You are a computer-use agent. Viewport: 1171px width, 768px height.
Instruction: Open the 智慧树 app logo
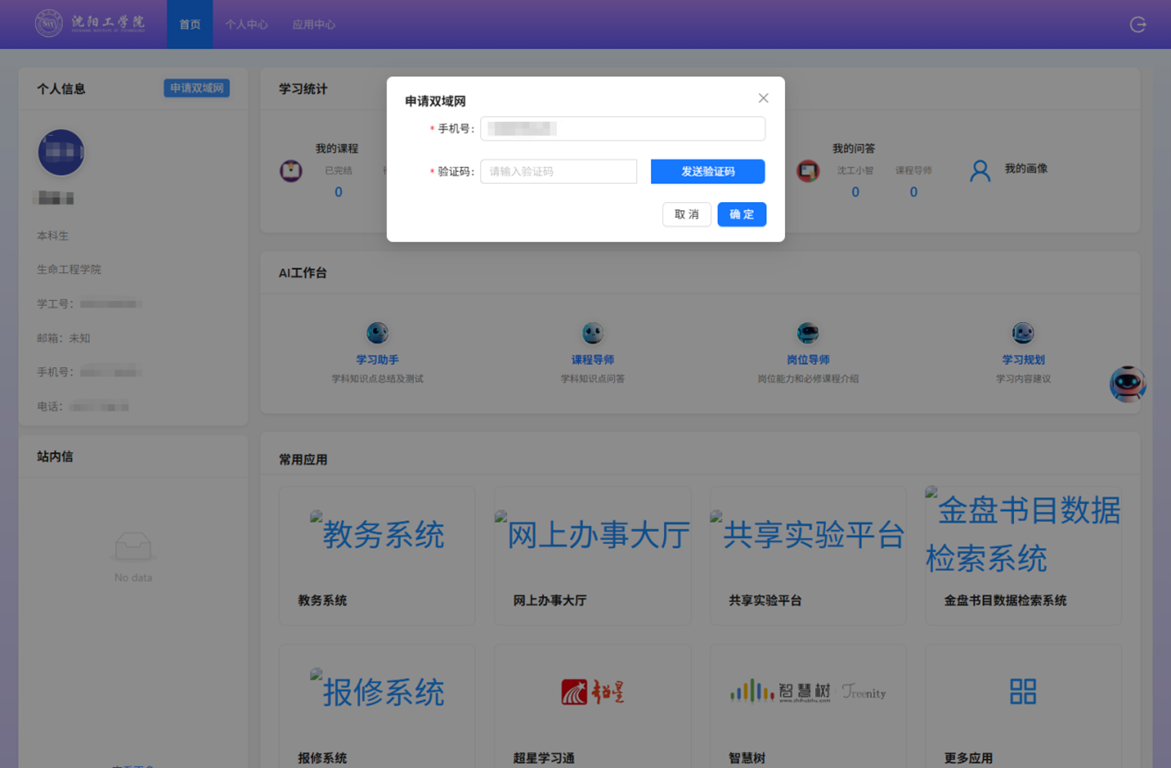tap(807, 691)
